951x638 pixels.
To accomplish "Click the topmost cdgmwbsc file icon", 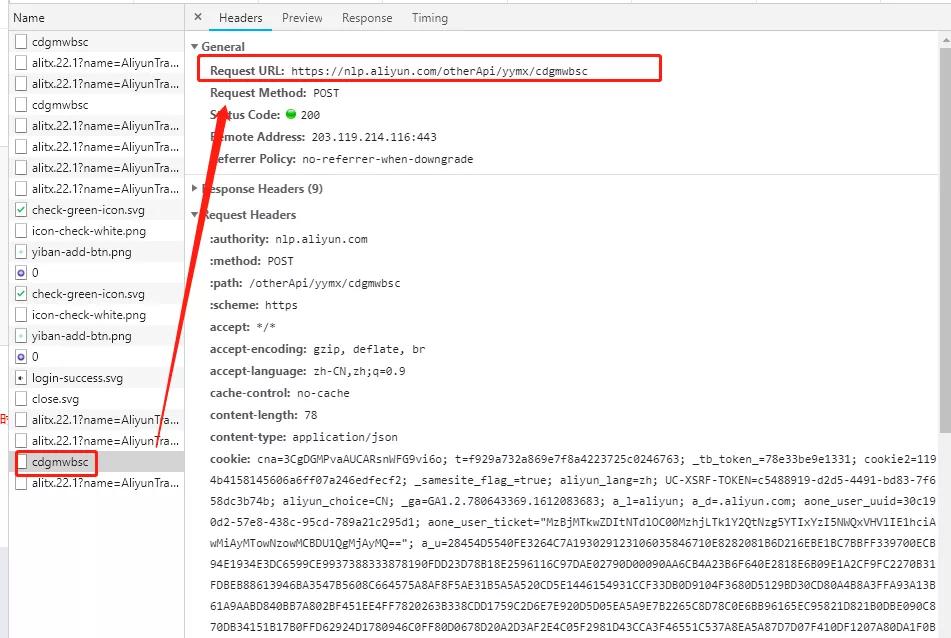I will click(x=21, y=42).
